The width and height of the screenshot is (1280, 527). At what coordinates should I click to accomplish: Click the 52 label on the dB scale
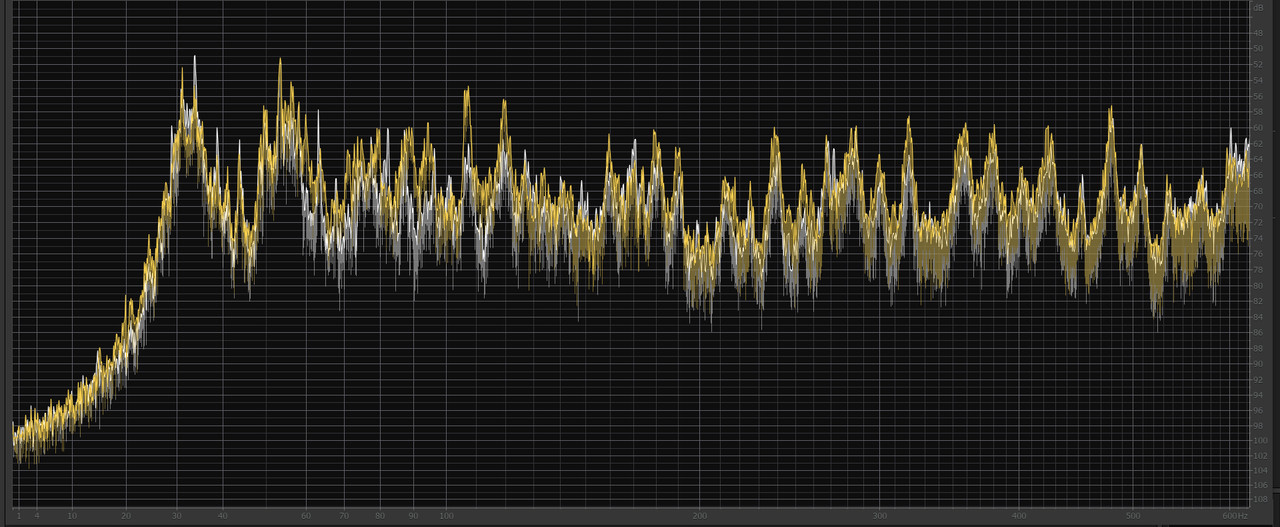pos(1257,64)
